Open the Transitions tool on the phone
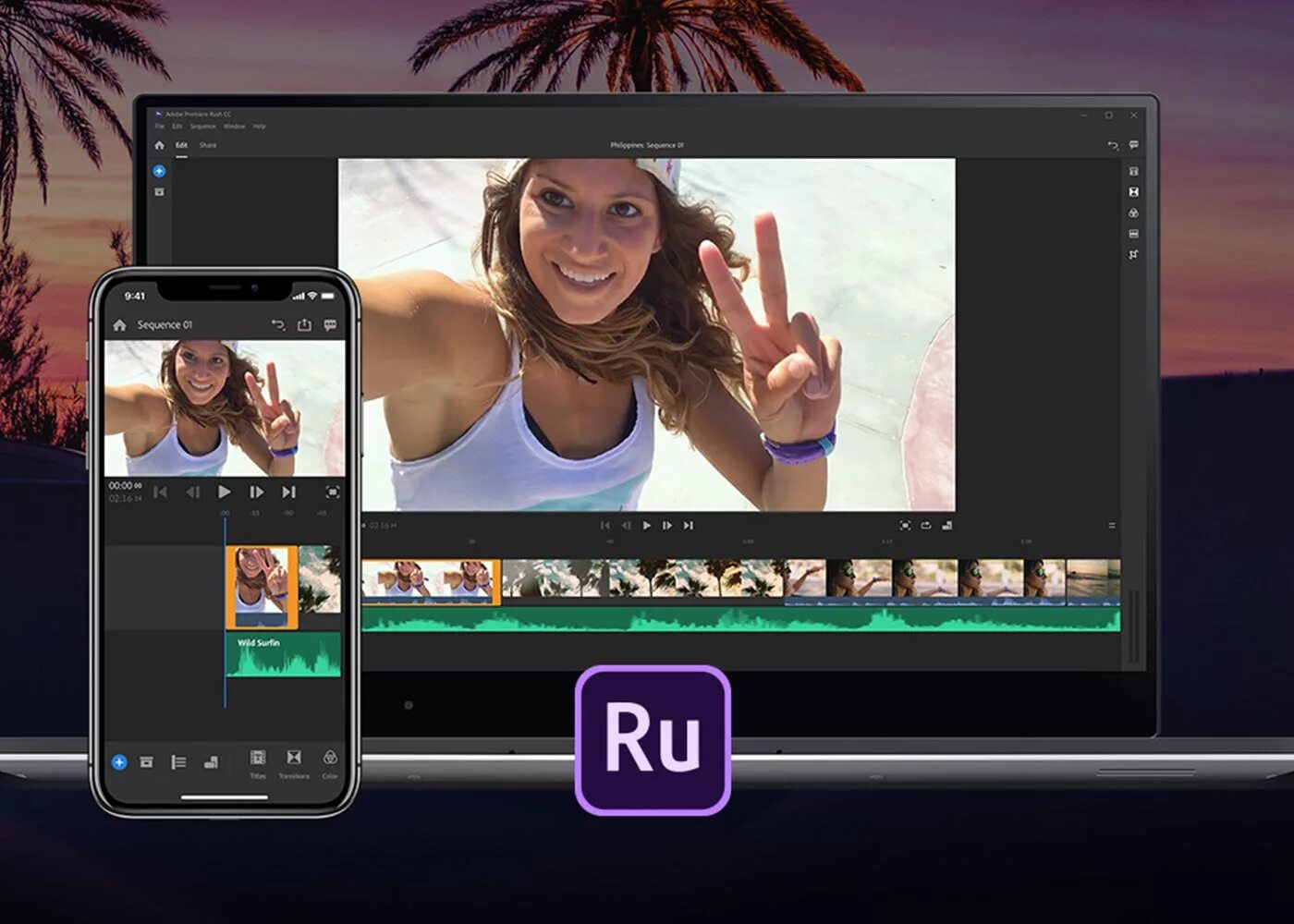 [x=294, y=763]
